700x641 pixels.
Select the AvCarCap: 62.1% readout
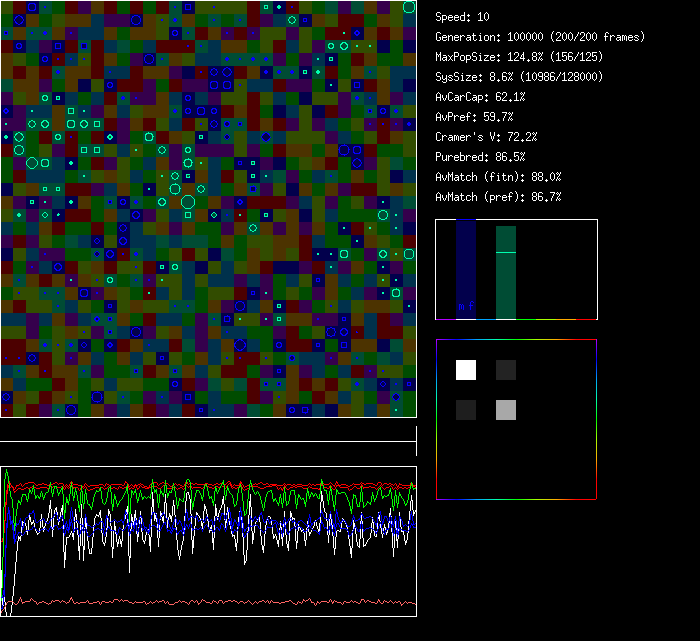pos(480,97)
